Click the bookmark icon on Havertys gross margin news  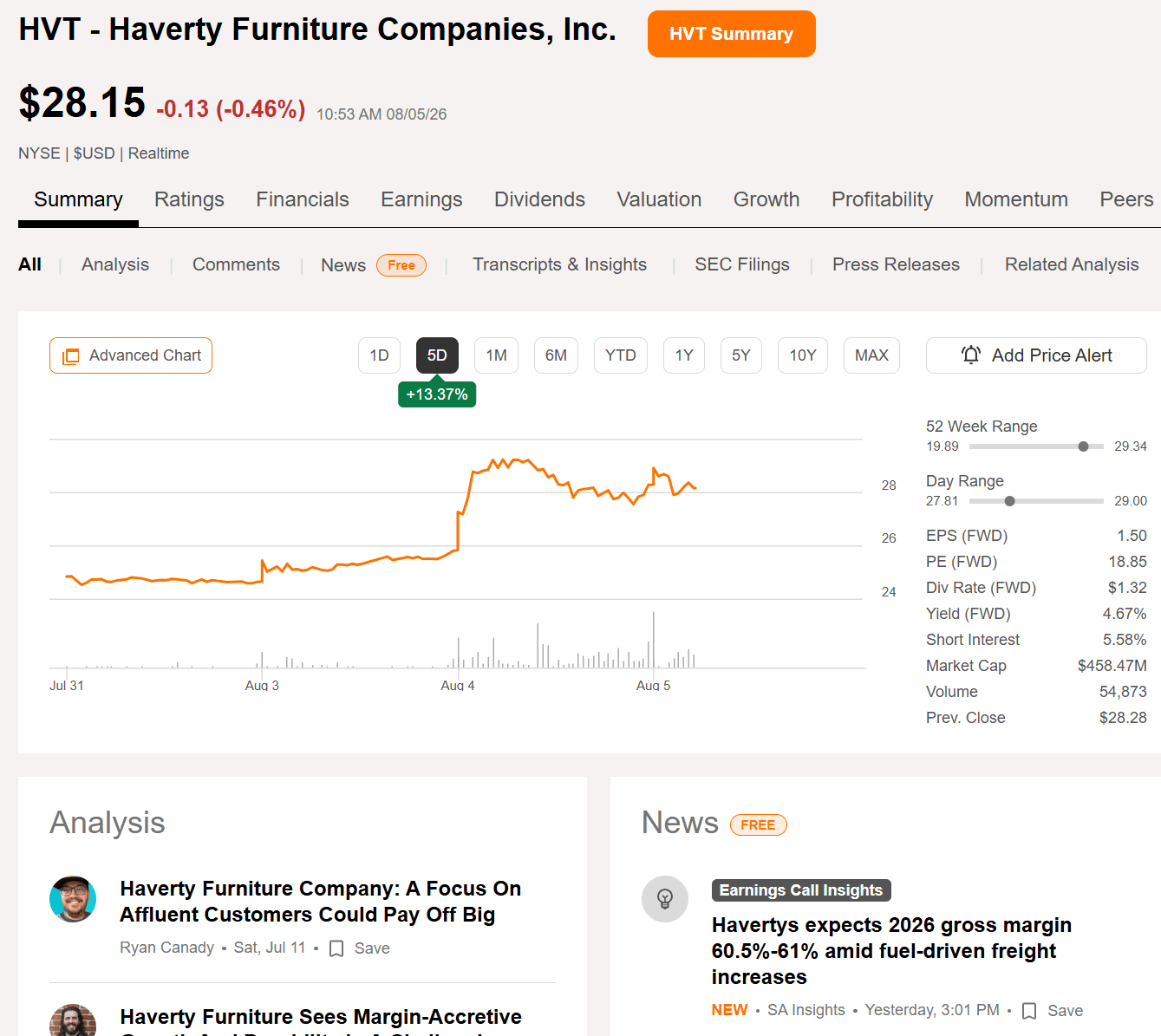[1029, 1011]
